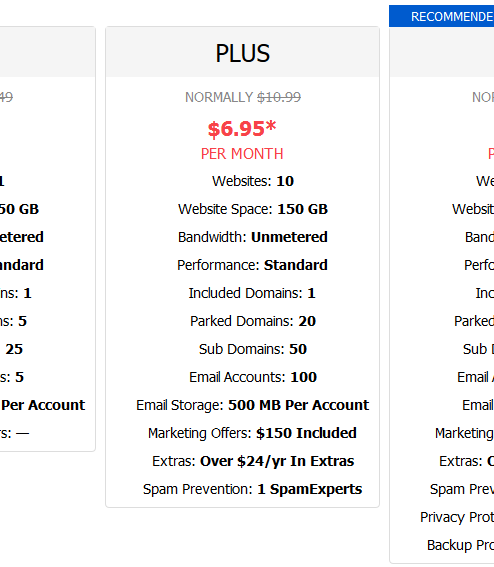Screen dimensions: 494x567
Task: Click the Website Space: 150 GB row
Action: pyautogui.click(x=253, y=209)
